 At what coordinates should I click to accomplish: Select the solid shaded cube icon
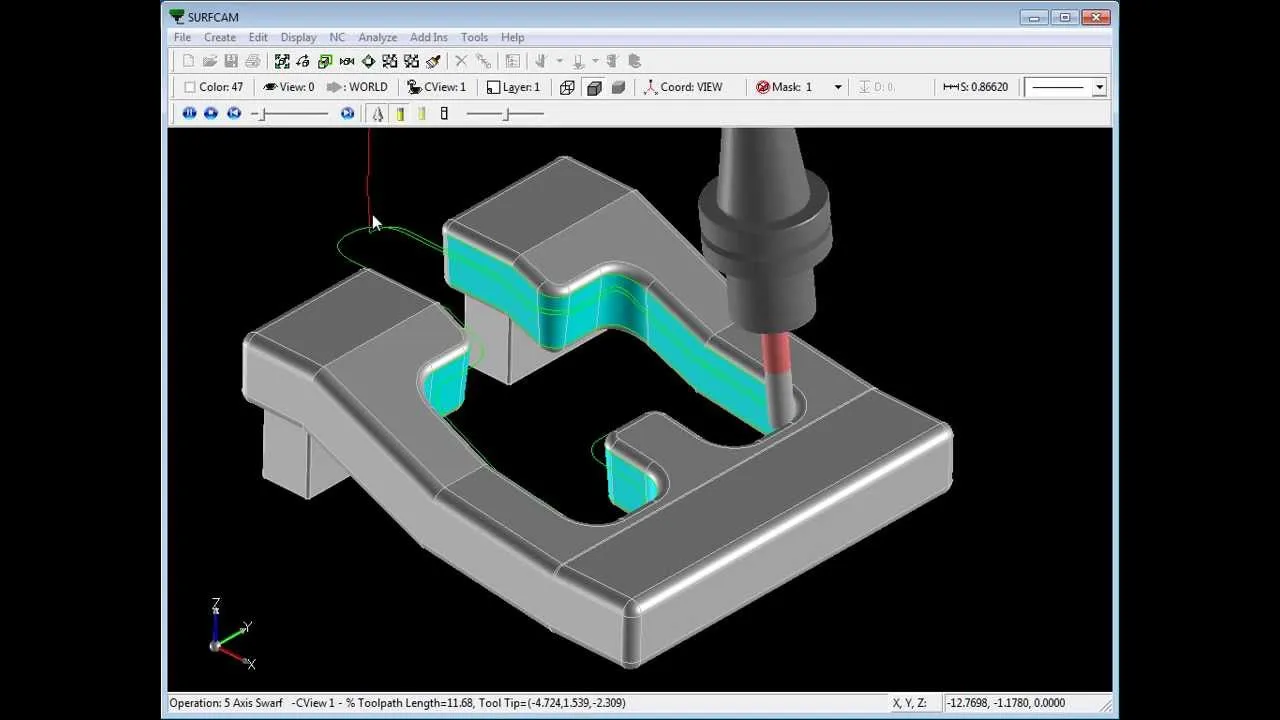click(618, 87)
